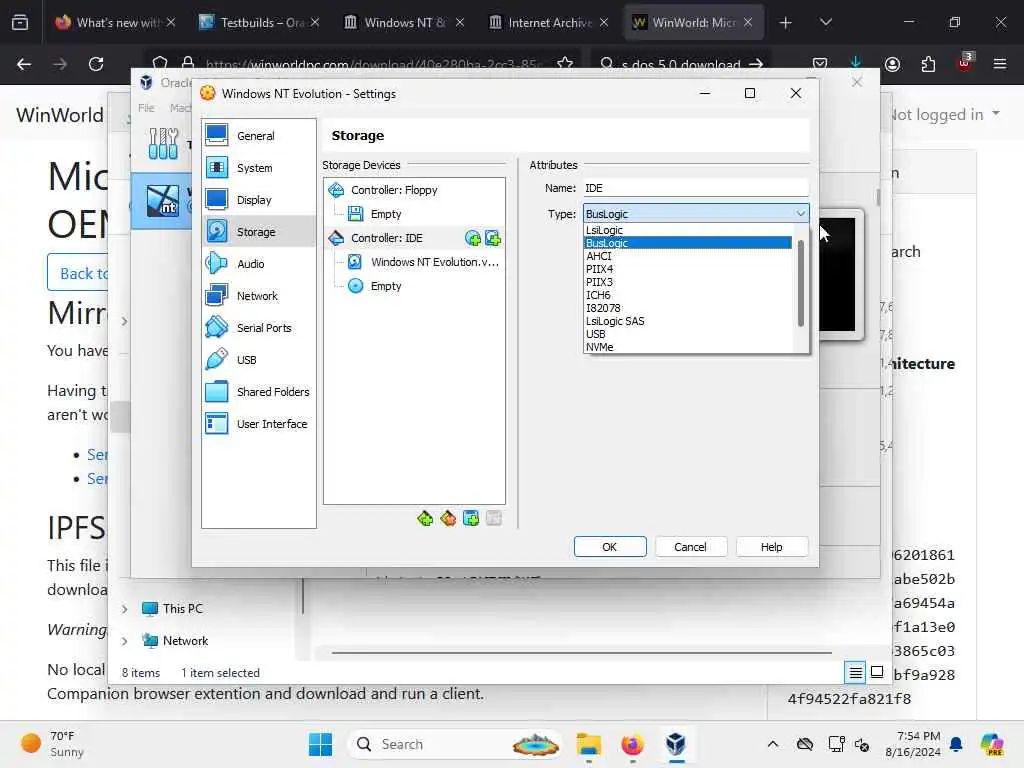Open the General settings category
Viewport: 1024px width, 768px height.
[x=259, y=136]
